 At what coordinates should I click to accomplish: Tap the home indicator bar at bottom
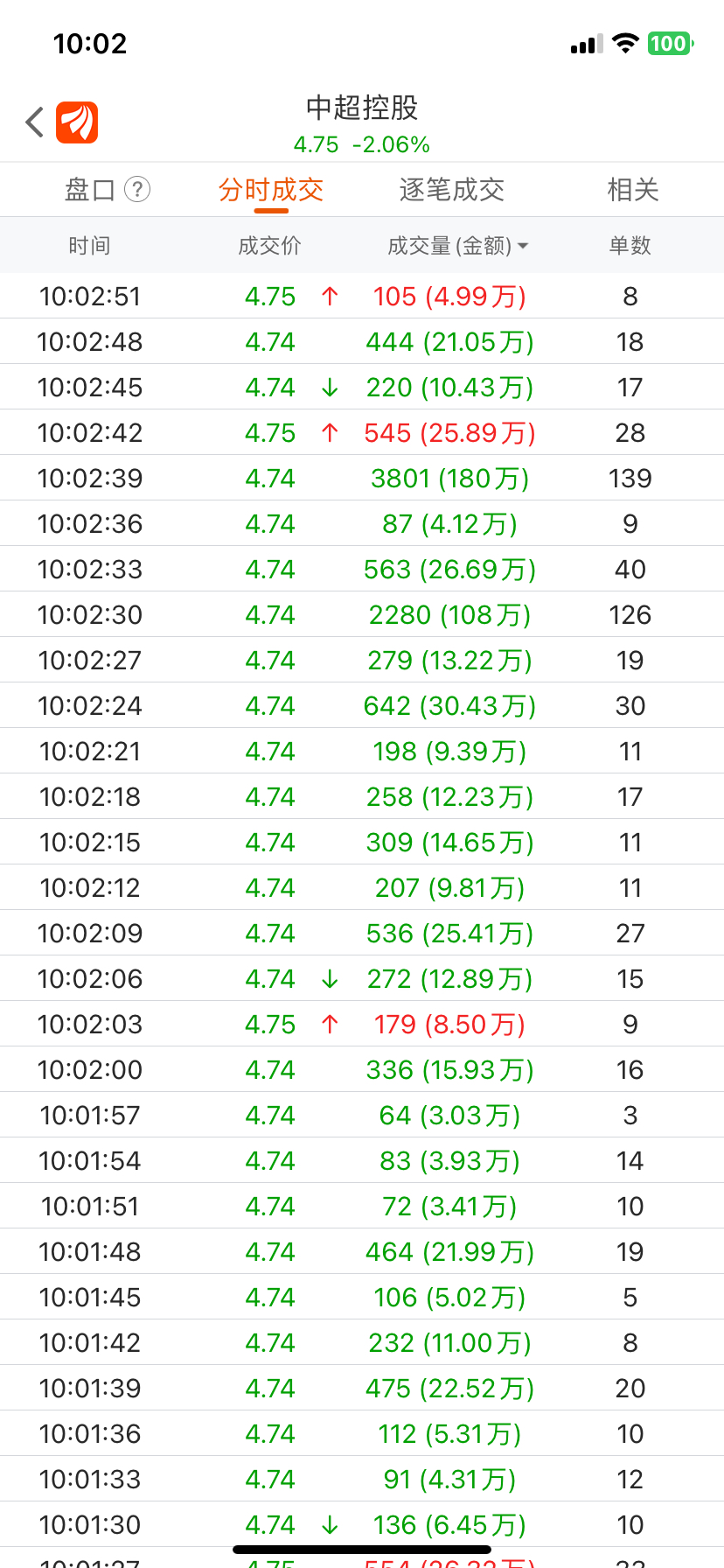(362, 1550)
